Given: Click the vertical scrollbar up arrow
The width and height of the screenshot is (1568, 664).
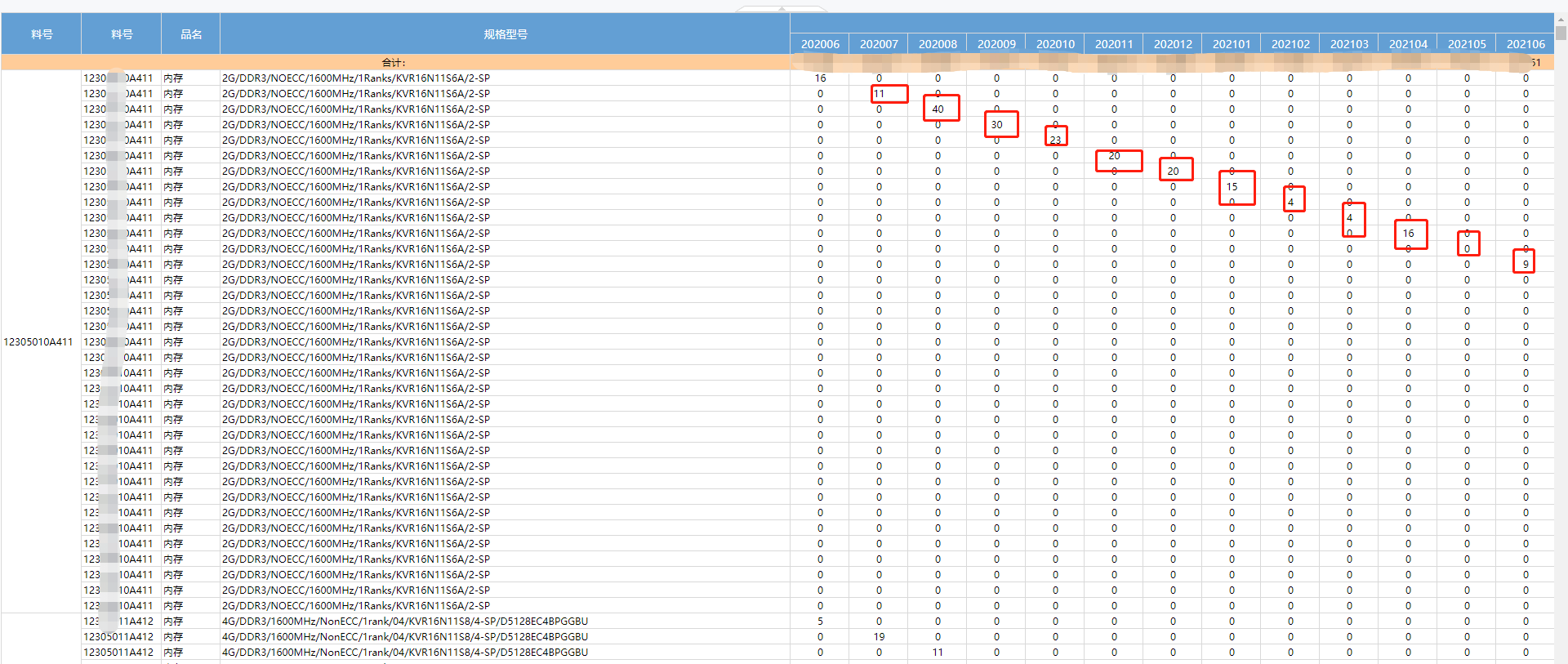Looking at the screenshot, I should coord(1561,20).
